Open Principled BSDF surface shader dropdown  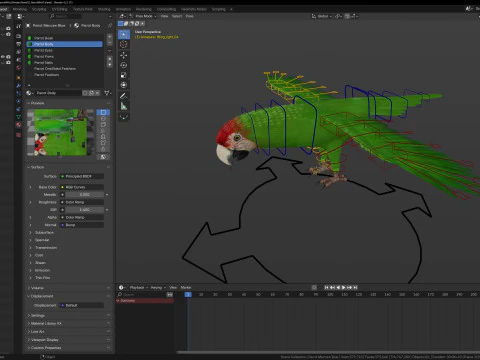(x=82, y=176)
